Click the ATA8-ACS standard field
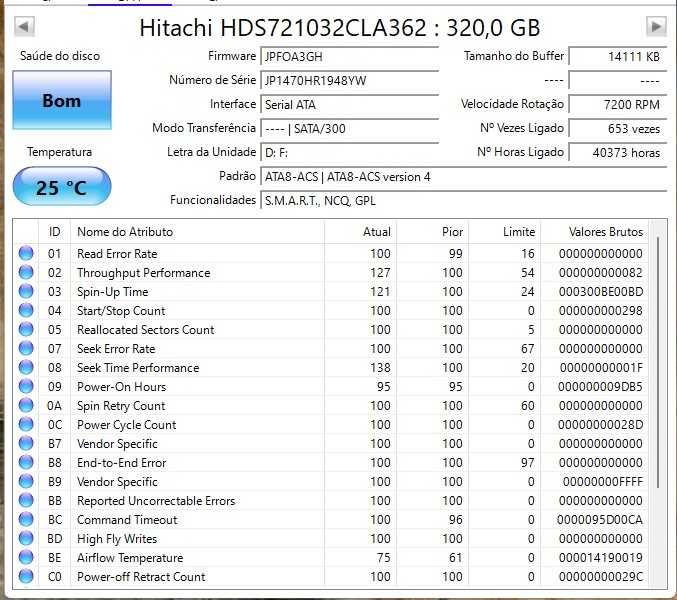The image size is (677, 600). (464, 177)
